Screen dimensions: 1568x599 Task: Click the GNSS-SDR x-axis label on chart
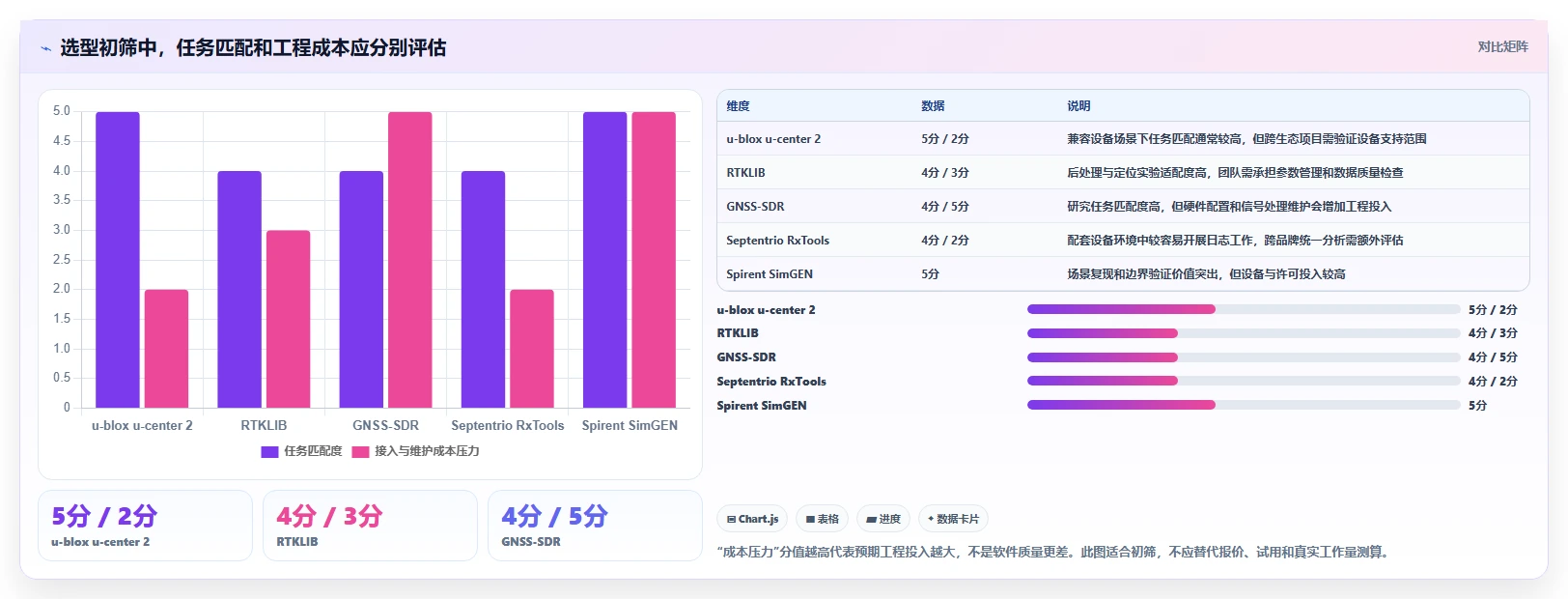tap(385, 425)
